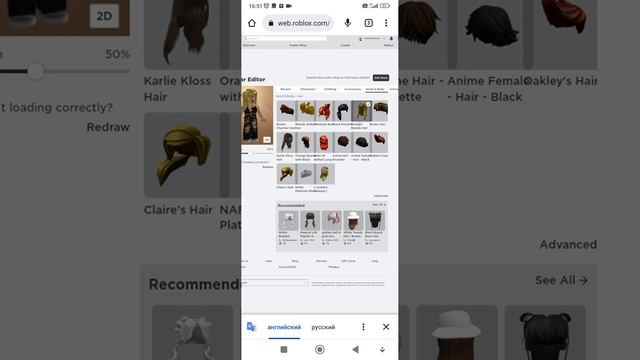The width and height of the screenshot is (640, 360).
Task: Open the Gift Cards footer link
Action: (x=348, y=261)
